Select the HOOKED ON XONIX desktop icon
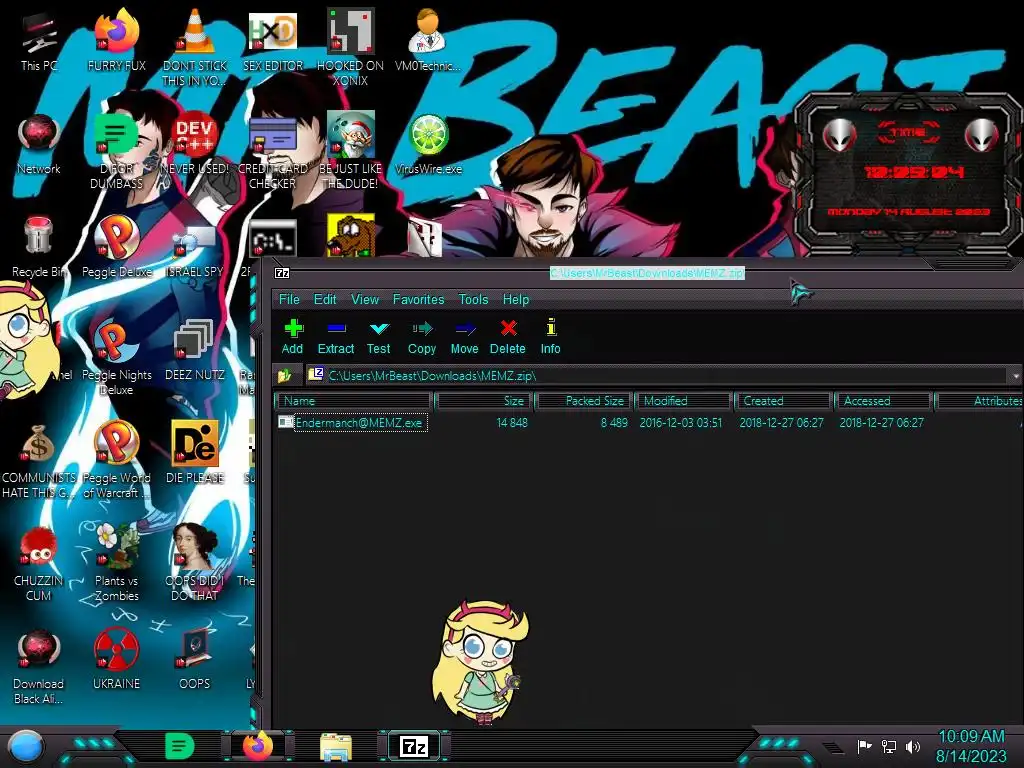Viewport: 1024px width, 768px height. 350,49
